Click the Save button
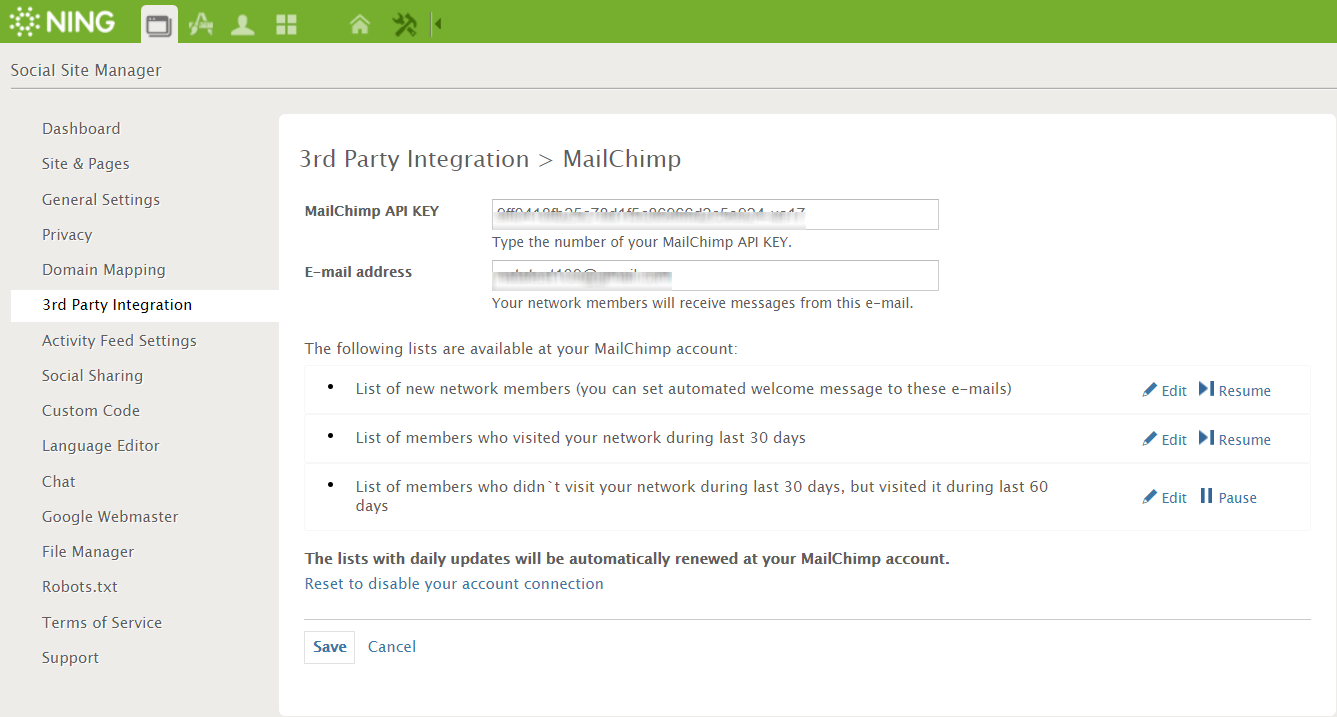Image resolution: width=1337 pixels, height=717 pixels. coord(330,647)
